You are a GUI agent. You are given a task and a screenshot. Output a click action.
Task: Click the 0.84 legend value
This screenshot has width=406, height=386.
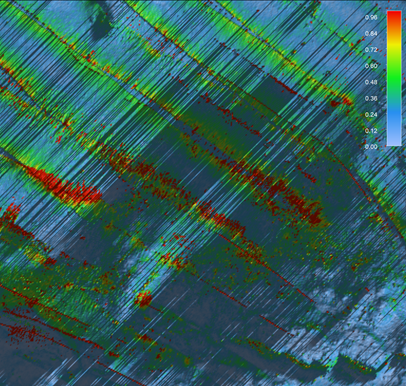coord(371,34)
